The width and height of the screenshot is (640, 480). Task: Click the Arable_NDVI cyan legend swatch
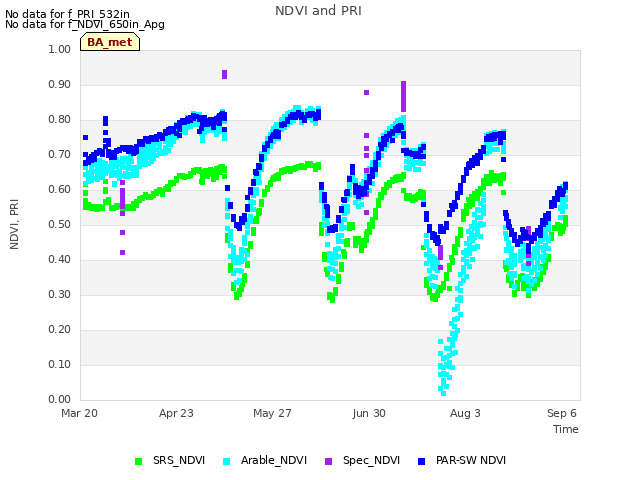click(x=227, y=461)
